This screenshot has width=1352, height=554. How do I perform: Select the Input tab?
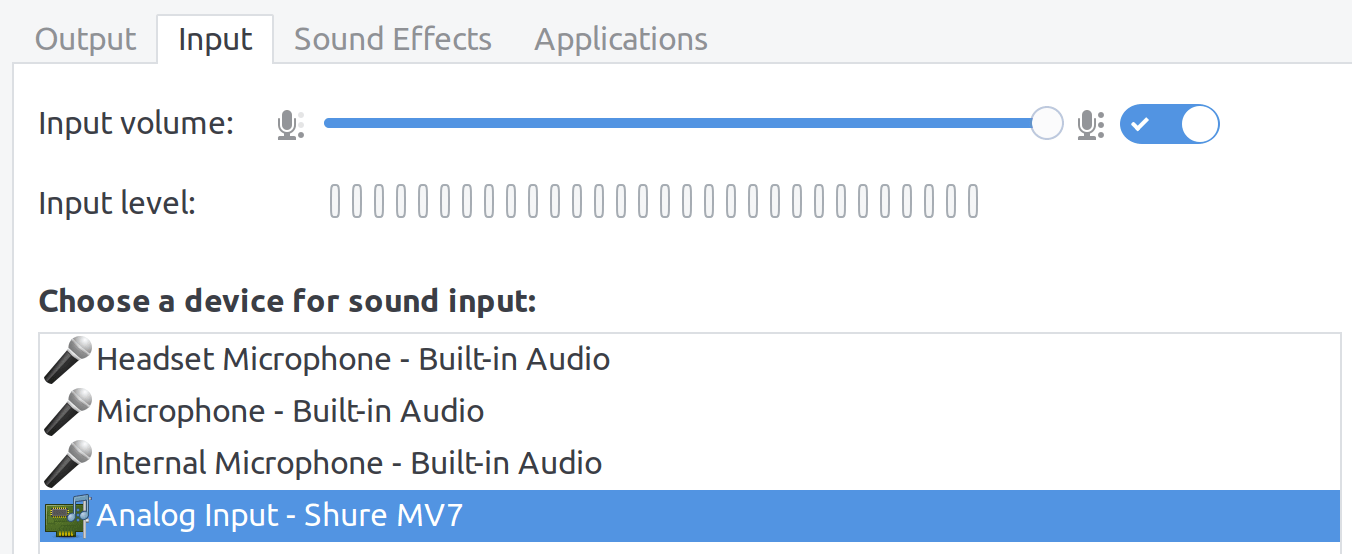point(215,40)
